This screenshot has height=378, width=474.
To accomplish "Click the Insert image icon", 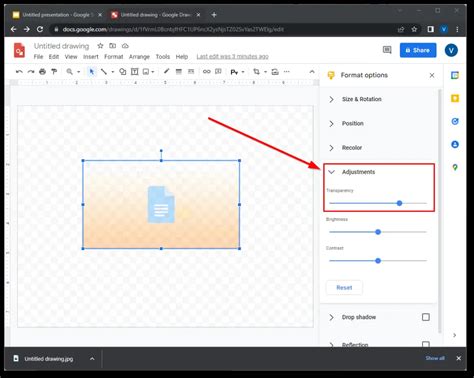I will (146, 72).
